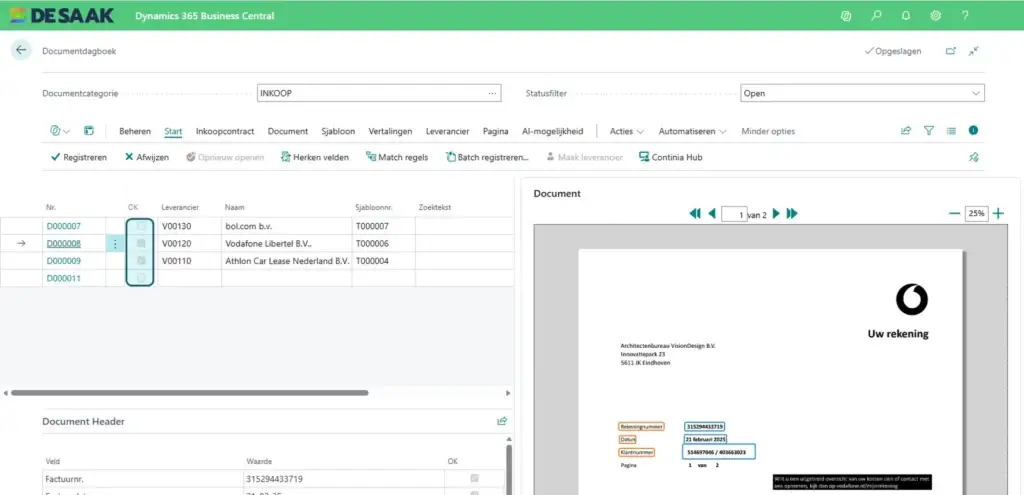Open help question mark

tap(965, 16)
